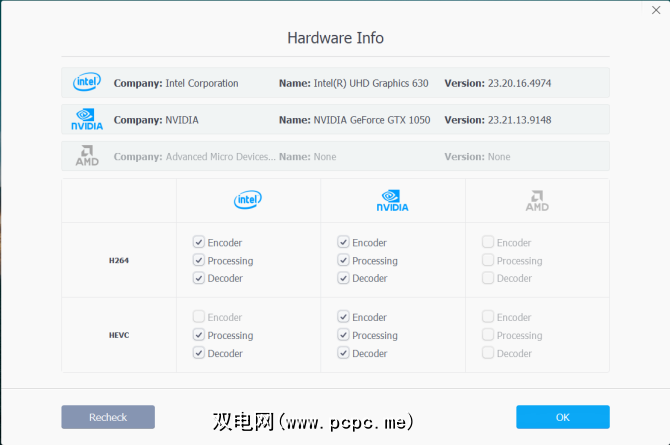Select the H264 row label
Viewport: 670px width, 445px height.
[119, 260]
